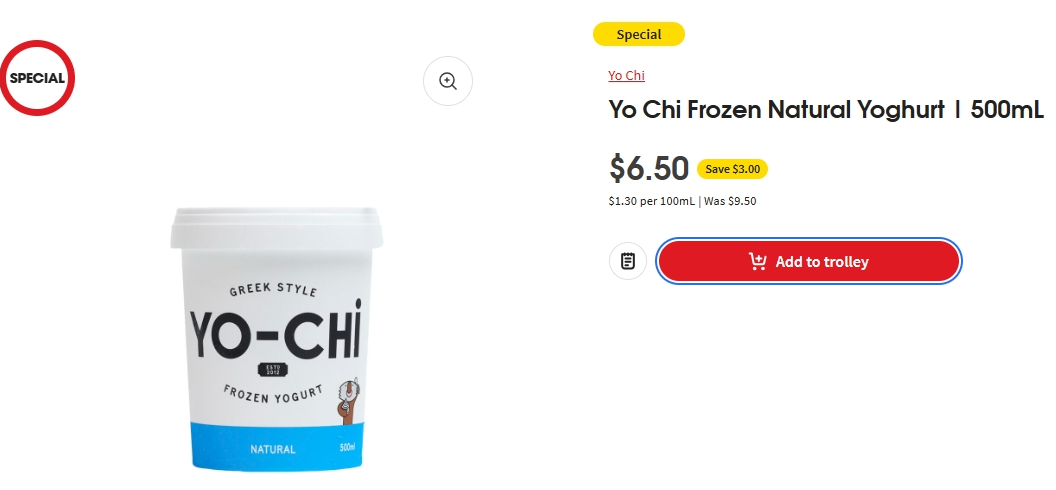Click the magnifier zoom icon on the product image
Image resolution: width=1056 pixels, height=490 pixels.
coord(448,81)
